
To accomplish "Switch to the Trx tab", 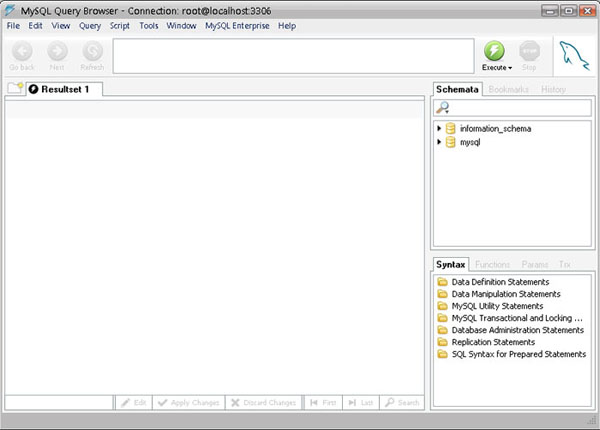I will coord(565,264).
